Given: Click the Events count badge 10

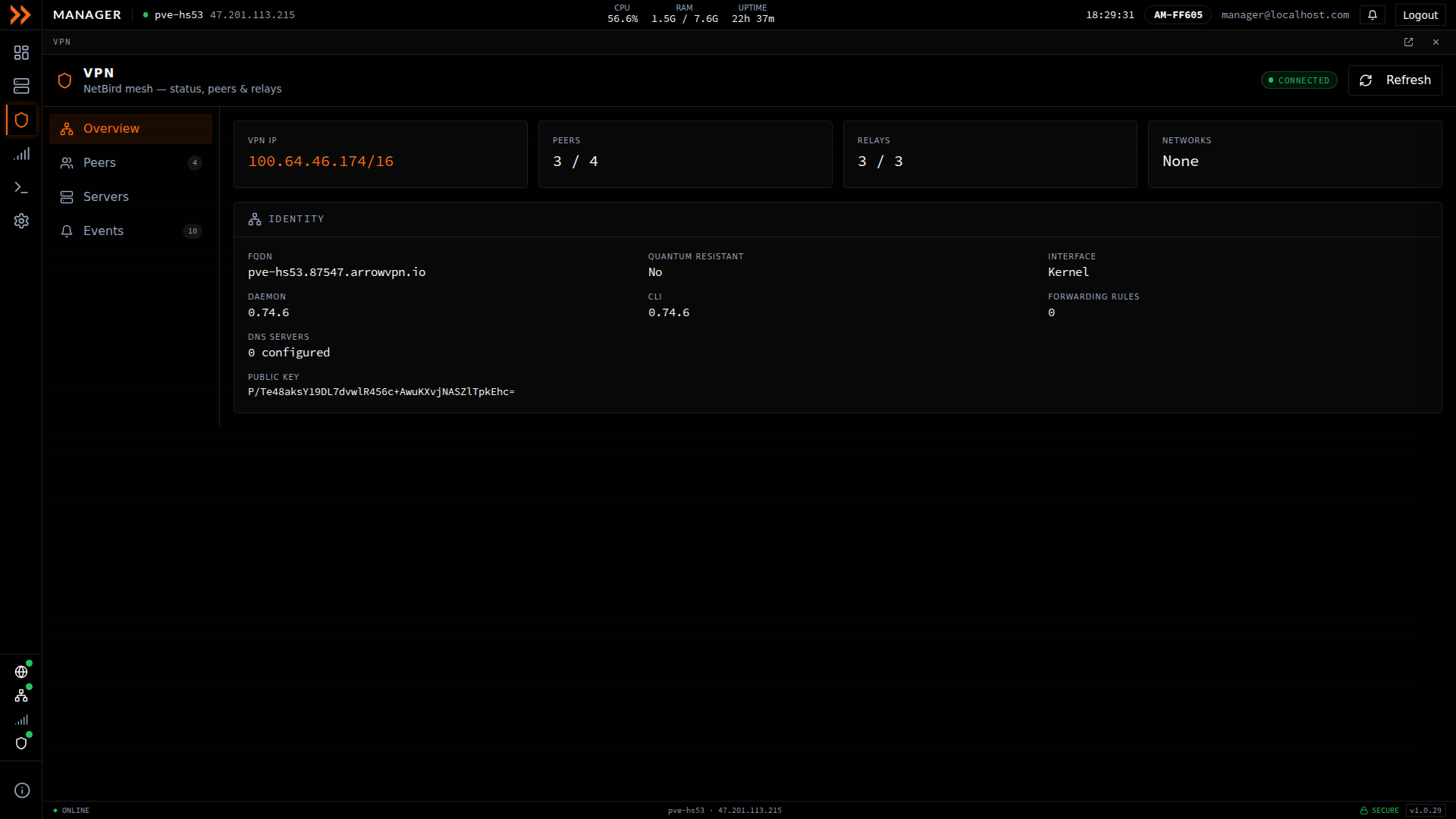Looking at the screenshot, I should [x=193, y=231].
